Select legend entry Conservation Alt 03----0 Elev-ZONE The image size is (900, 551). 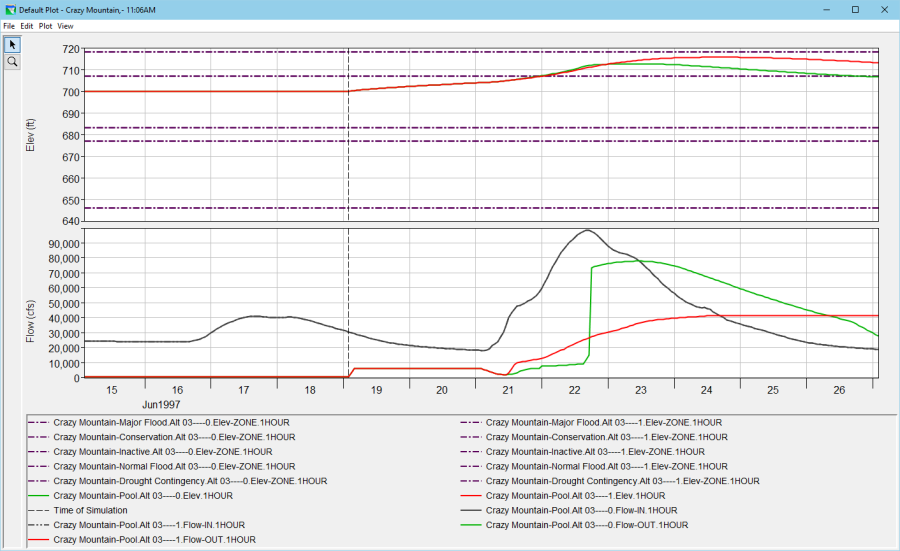click(x=162, y=437)
